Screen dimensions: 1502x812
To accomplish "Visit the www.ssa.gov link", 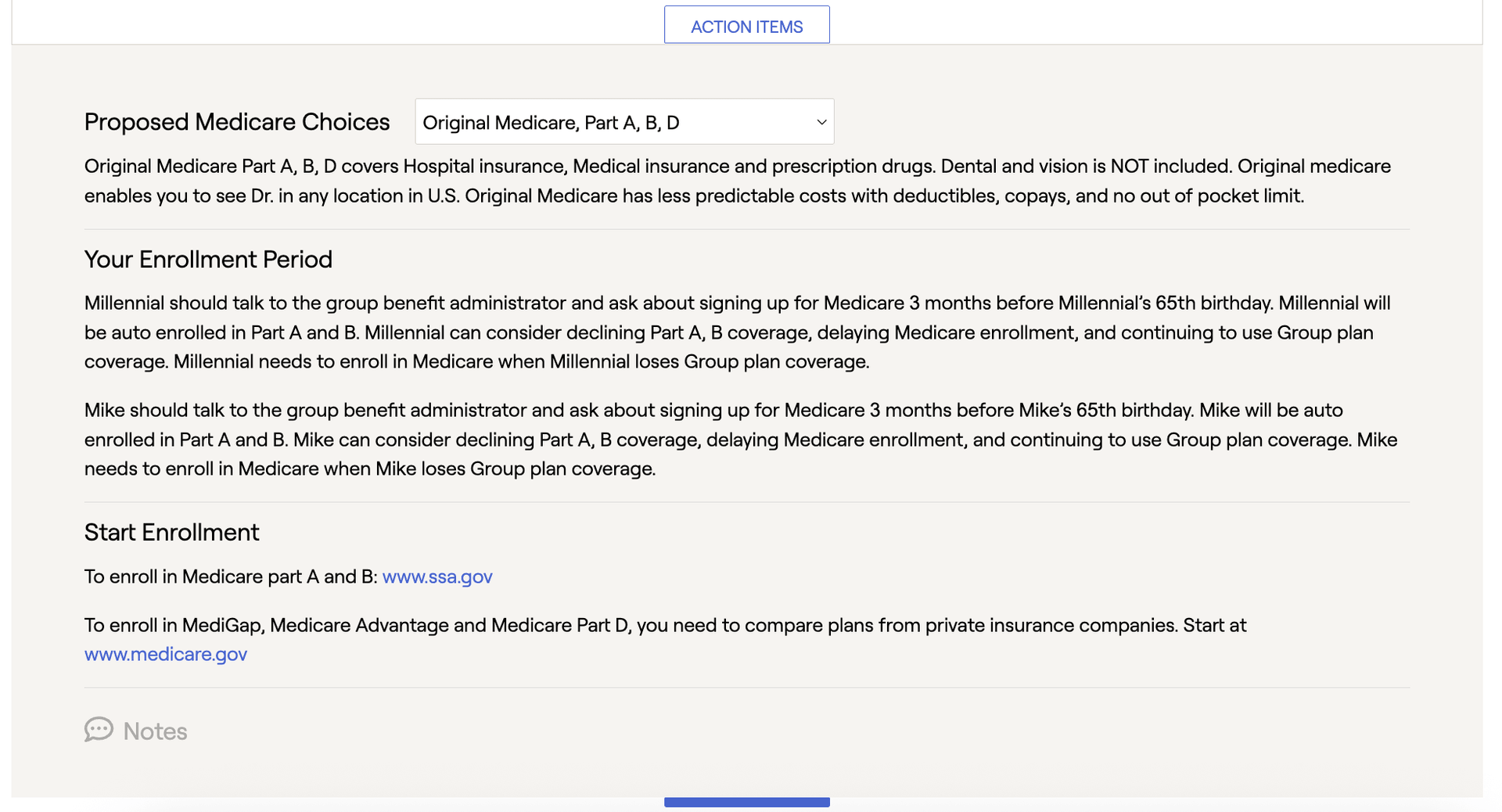I will [437, 577].
